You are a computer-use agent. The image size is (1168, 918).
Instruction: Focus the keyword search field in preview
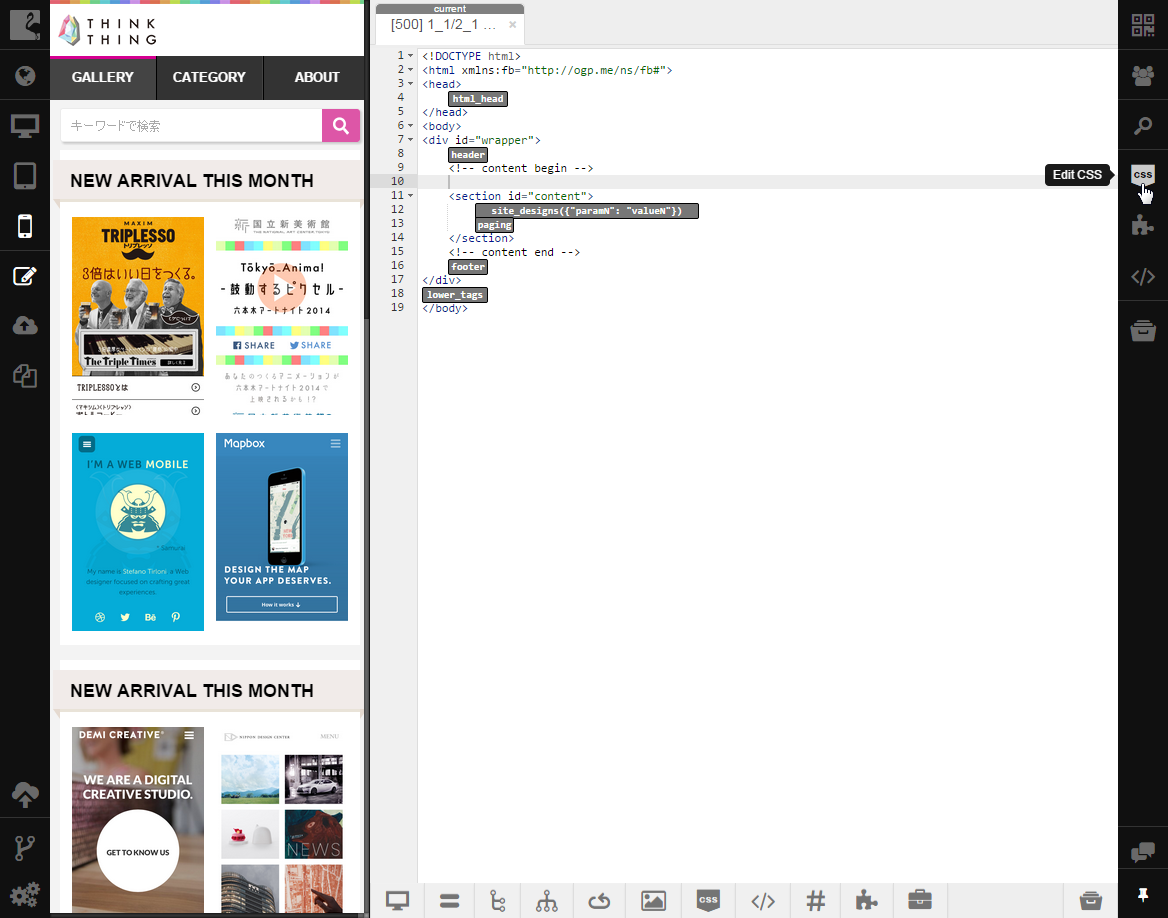[x=191, y=126]
